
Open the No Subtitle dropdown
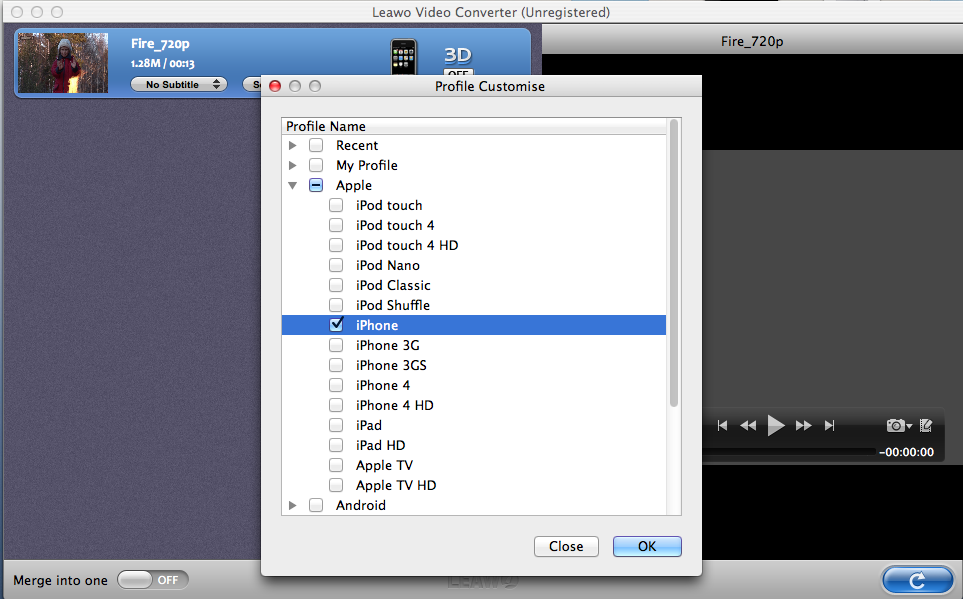point(179,84)
